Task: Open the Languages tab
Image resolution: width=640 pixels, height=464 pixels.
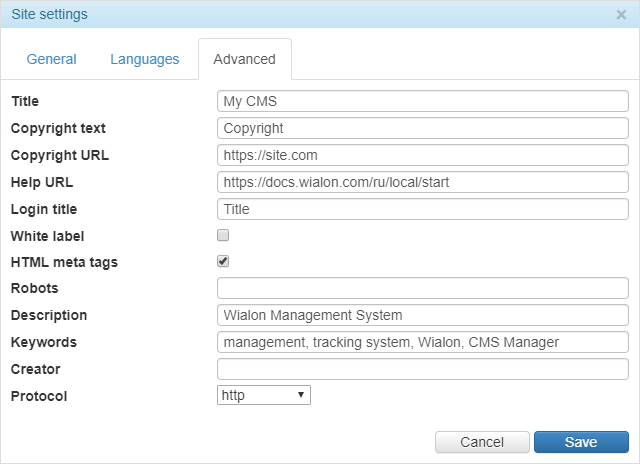Action: point(145,59)
